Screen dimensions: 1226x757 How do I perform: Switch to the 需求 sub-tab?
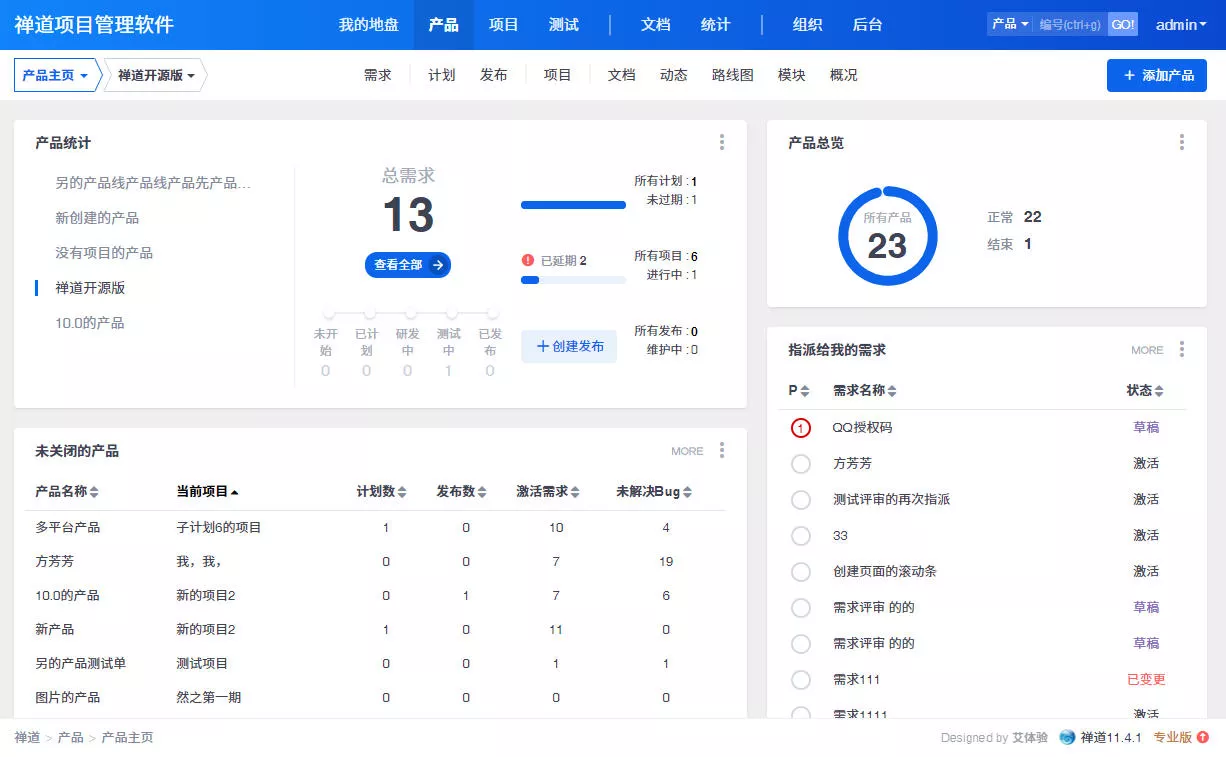point(378,75)
